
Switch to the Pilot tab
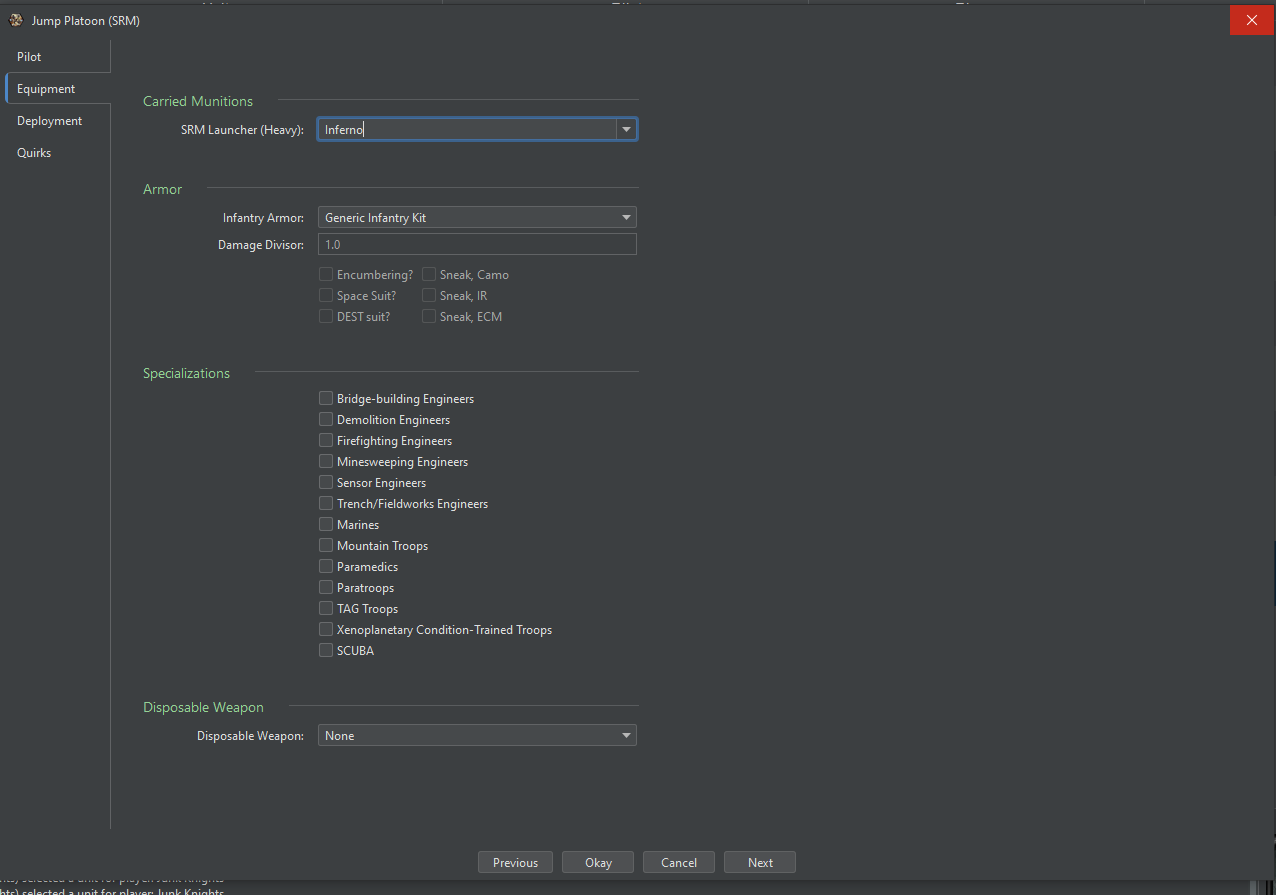[57, 57]
